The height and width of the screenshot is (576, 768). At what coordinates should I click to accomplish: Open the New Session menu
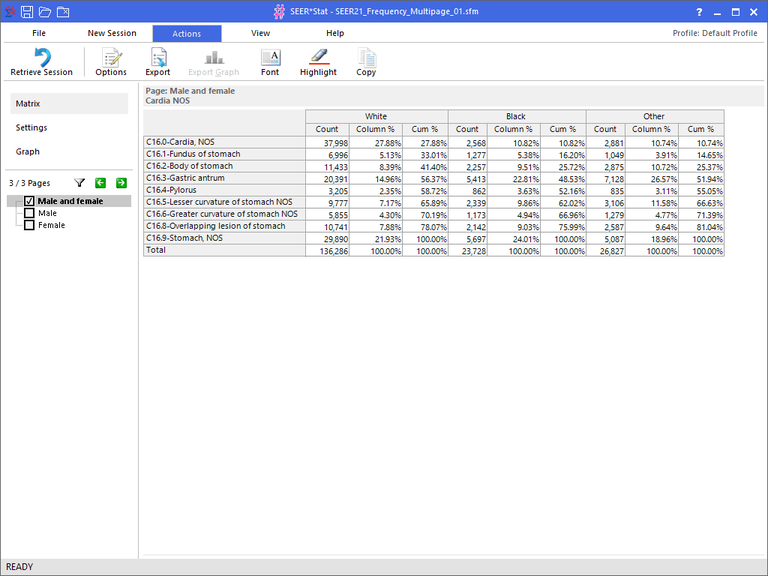pyautogui.click(x=112, y=33)
